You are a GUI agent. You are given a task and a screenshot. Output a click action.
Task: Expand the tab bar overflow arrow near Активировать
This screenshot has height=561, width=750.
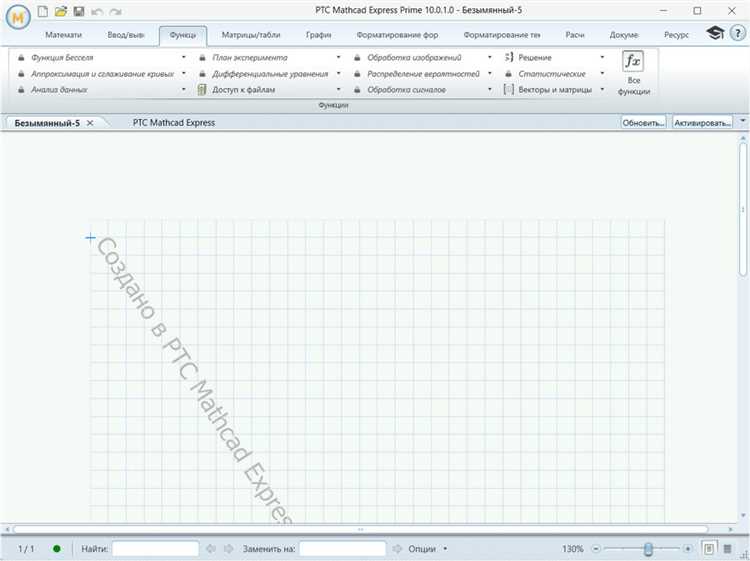743,121
